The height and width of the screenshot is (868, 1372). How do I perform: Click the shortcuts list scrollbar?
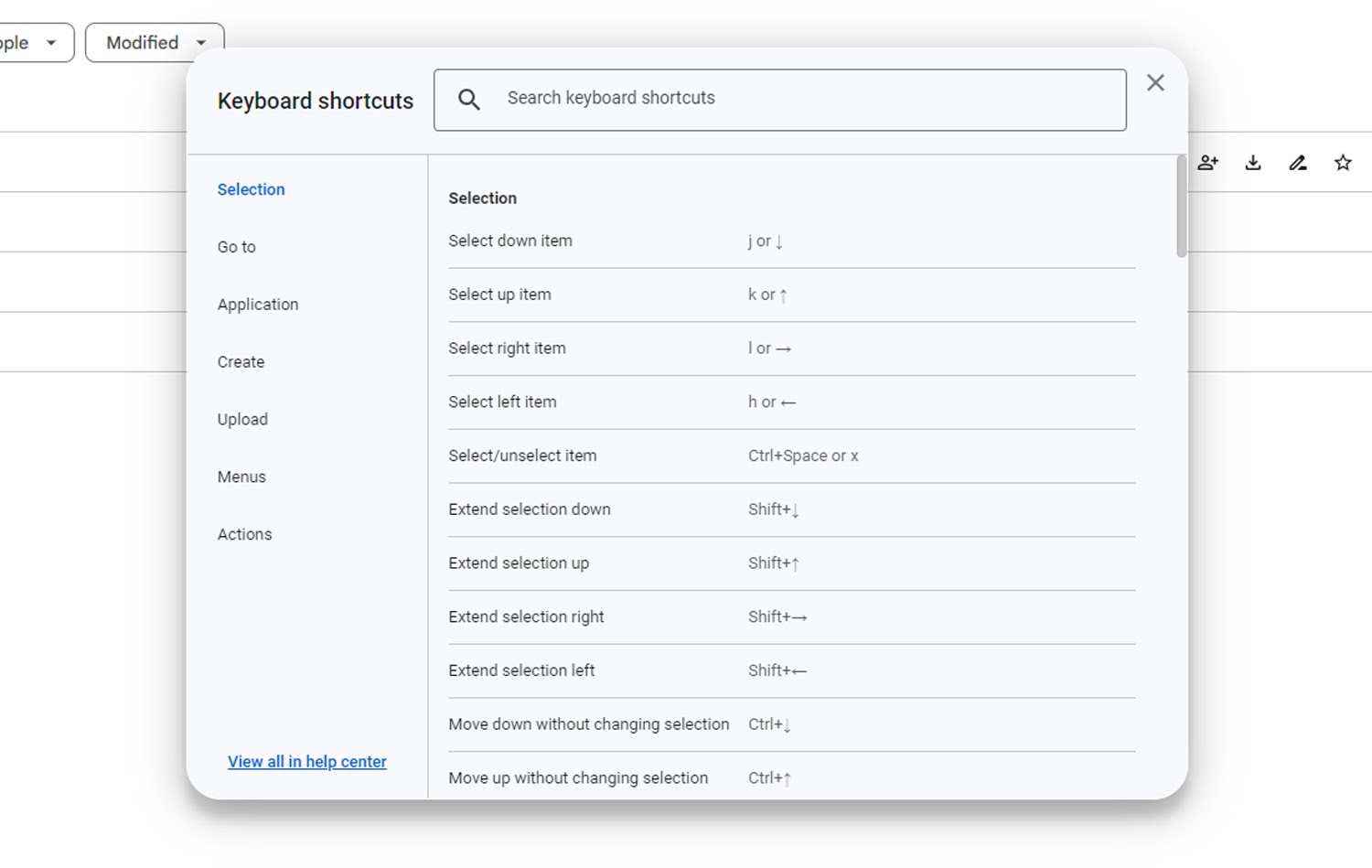pyautogui.click(x=1179, y=210)
